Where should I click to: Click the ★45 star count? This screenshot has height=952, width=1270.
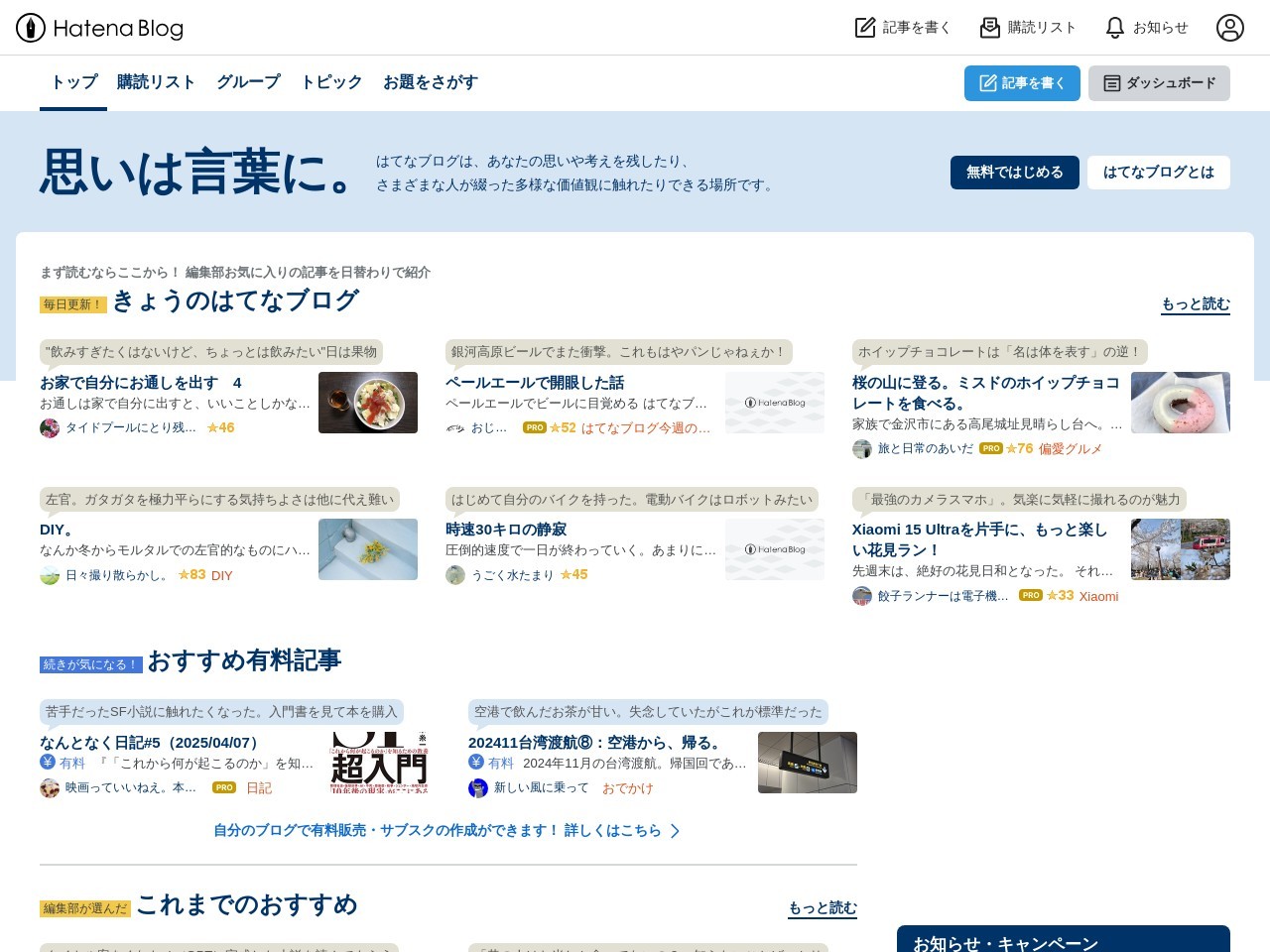pos(573,575)
